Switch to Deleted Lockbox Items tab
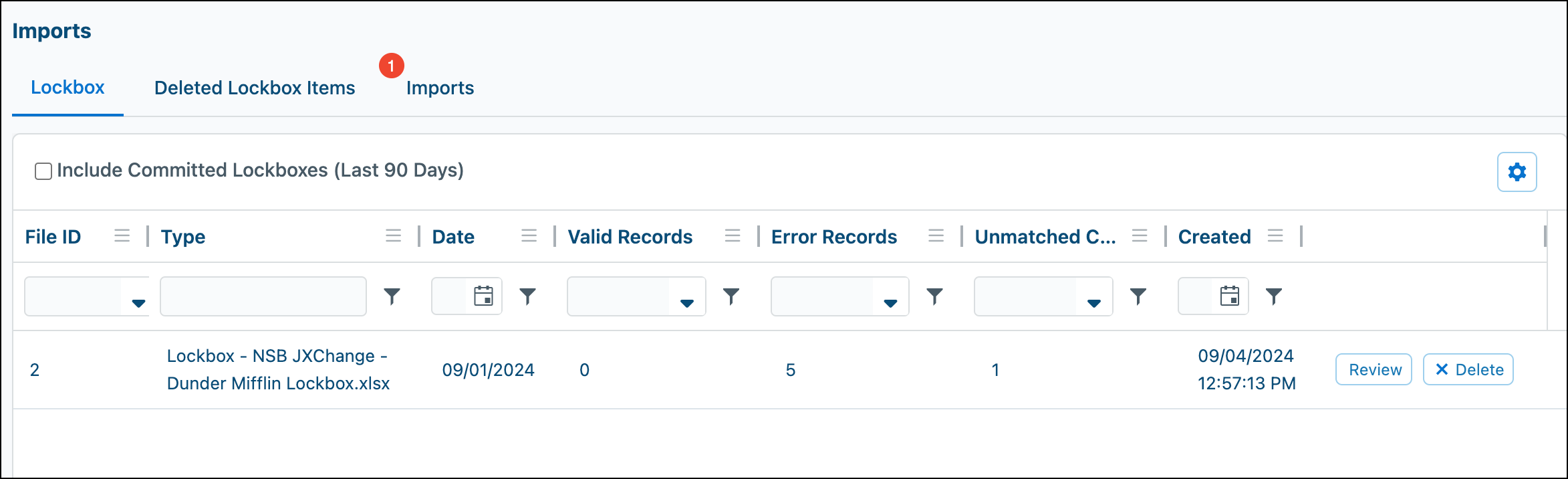Screen dimensions: 1568x479 [x=255, y=88]
